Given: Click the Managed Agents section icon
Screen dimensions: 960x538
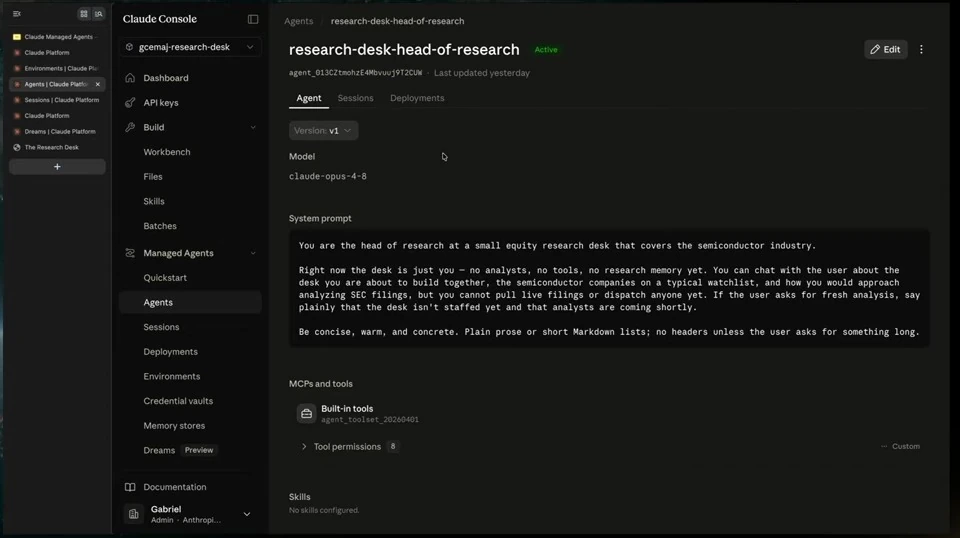Looking at the screenshot, I should click(130, 253).
